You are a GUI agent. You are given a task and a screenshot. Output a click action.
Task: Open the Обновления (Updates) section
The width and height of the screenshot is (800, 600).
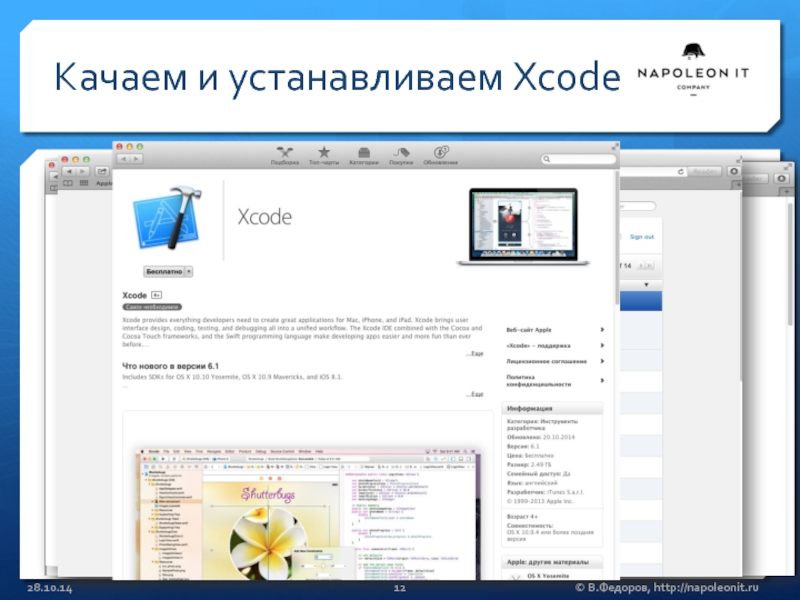[x=440, y=155]
